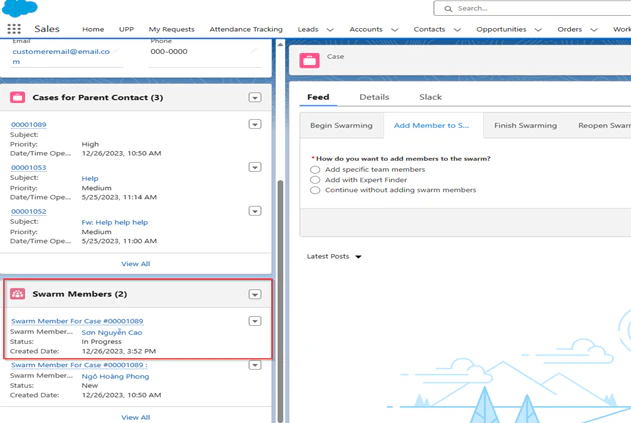This screenshot has width=631, height=423.
Task: Open case number 00001089 link
Action: (29, 125)
